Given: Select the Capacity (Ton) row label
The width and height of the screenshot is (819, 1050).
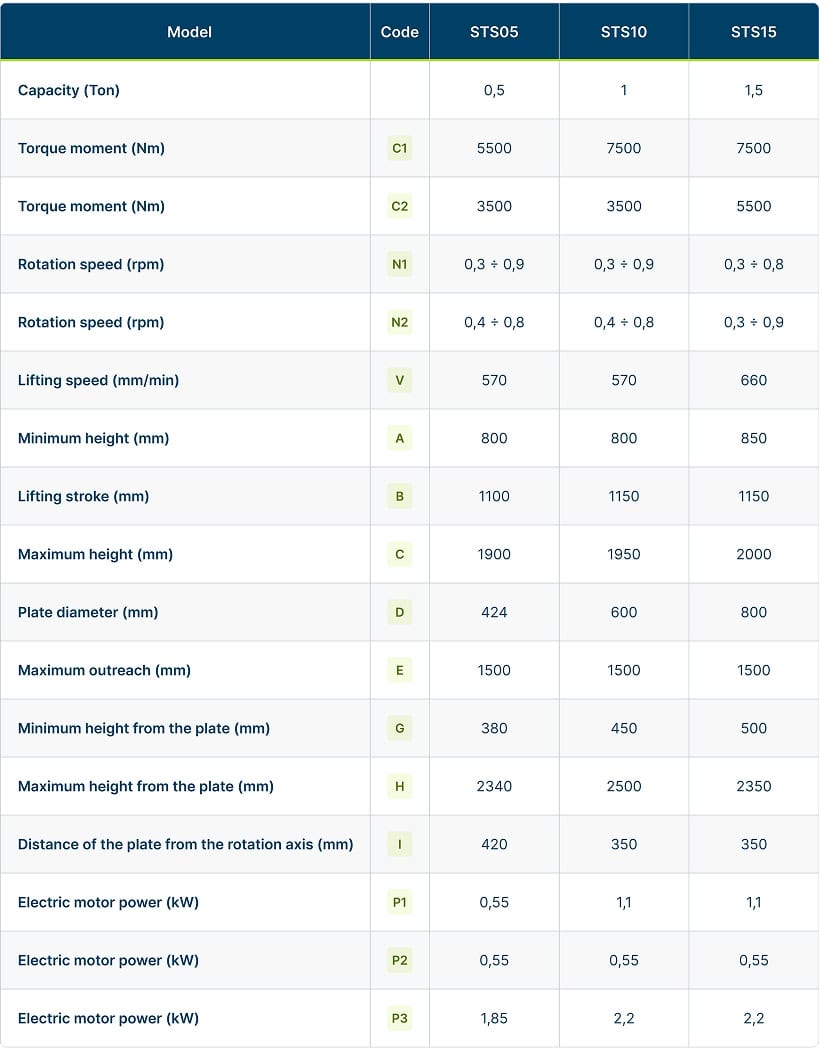Looking at the screenshot, I should 69,90.
